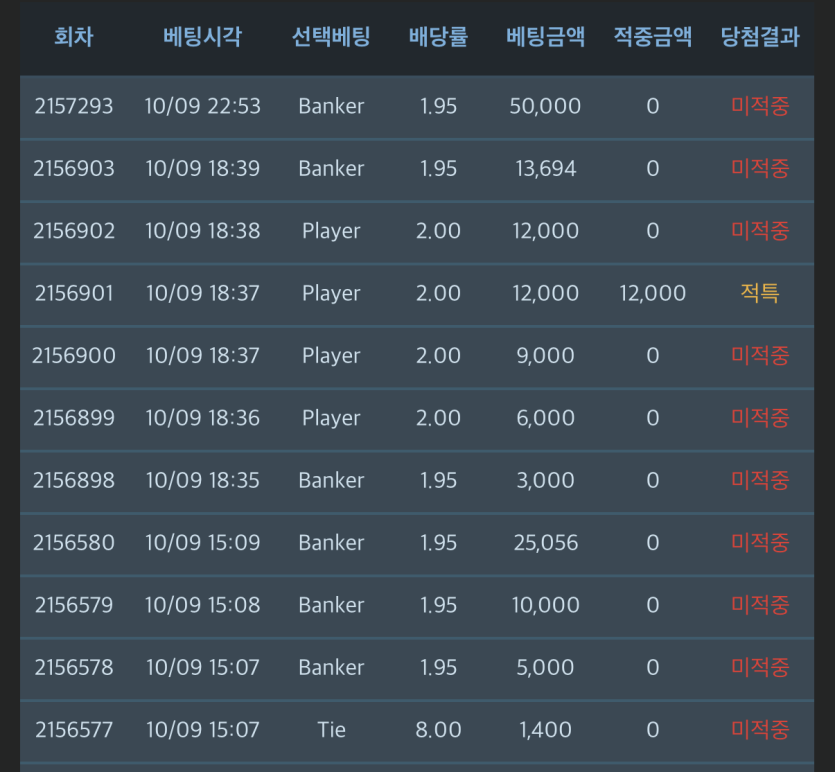Click odds 1.95 in row 2156578
Viewport: 835px width, 772px height.
point(438,667)
